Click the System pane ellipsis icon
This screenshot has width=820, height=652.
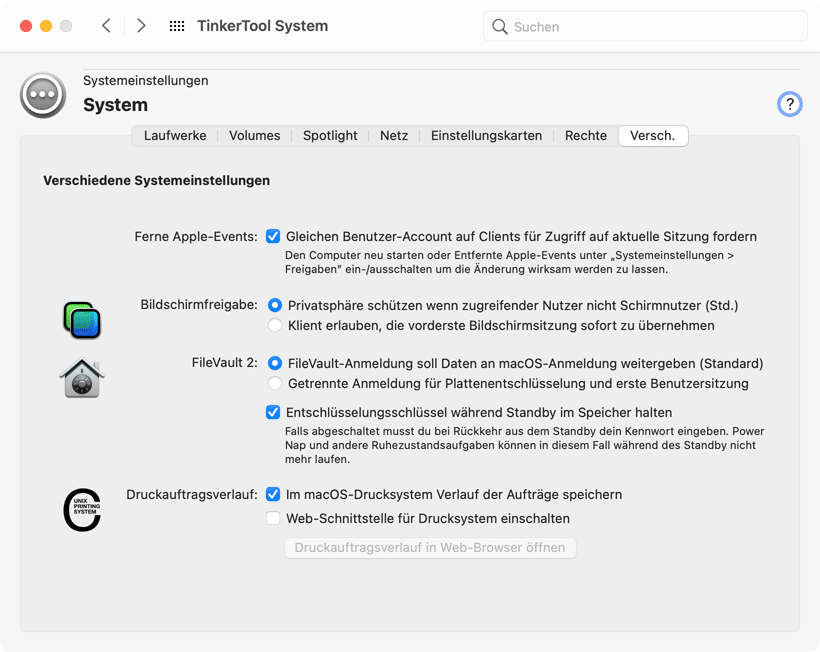tap(43, 95)
